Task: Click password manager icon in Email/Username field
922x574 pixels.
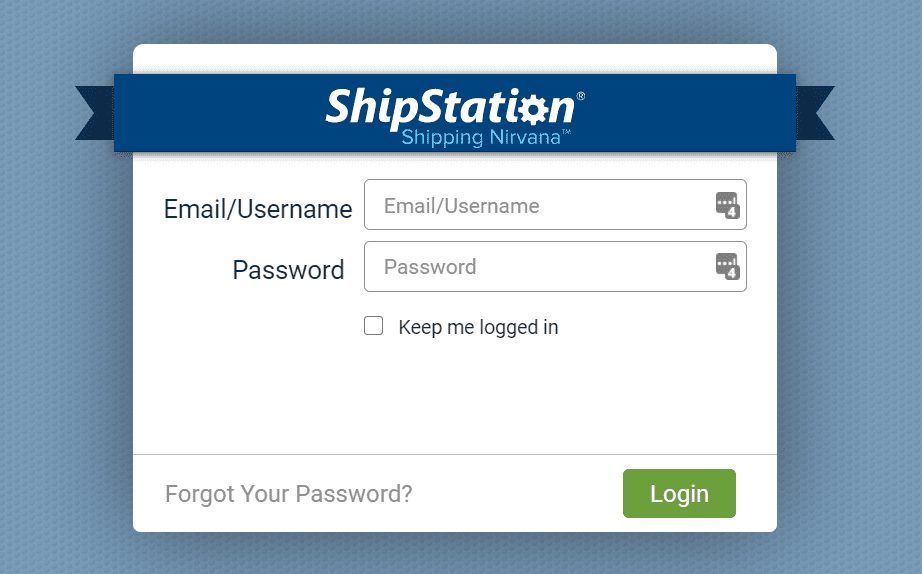Action: 728,205
